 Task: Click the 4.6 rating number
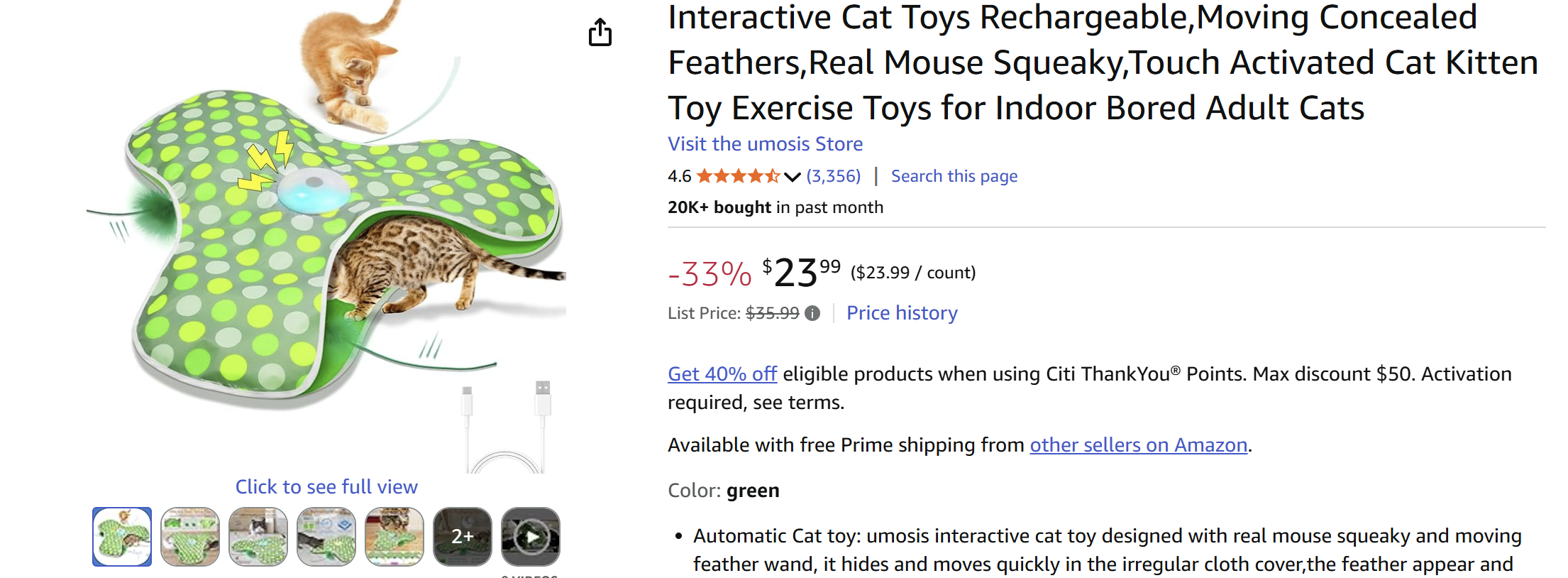click(x=679, y=176)
